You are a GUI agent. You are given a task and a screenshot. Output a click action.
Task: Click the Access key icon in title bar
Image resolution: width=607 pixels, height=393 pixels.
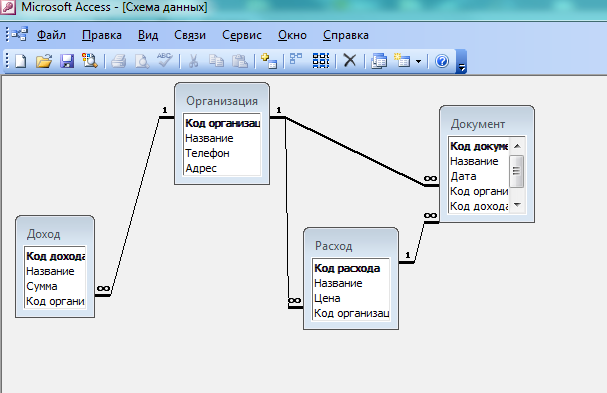tap(8, 7)
